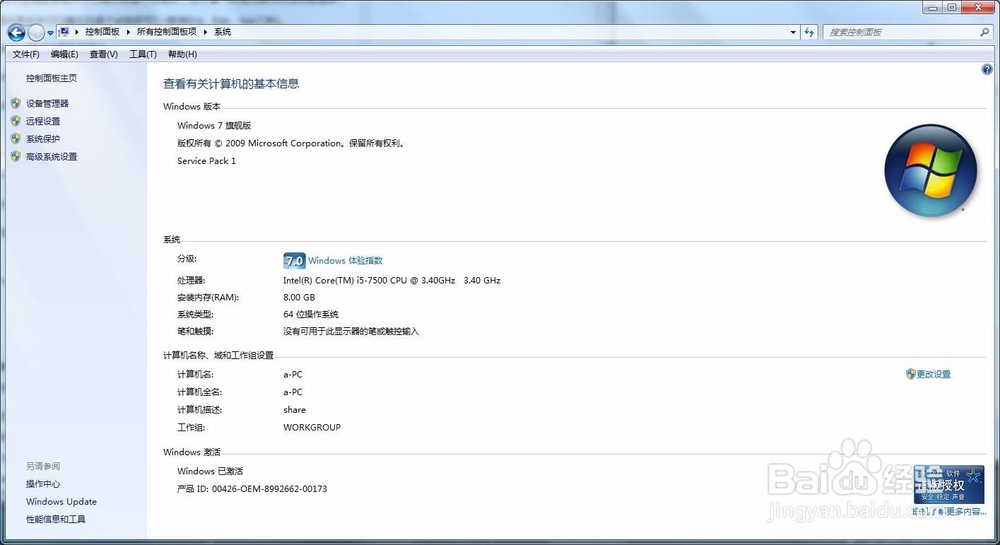Image resolution: width=1000 pixels, height=545 pixels.
Task: Select Windows 已激活 status text
Action: click(x=210, y=471)
